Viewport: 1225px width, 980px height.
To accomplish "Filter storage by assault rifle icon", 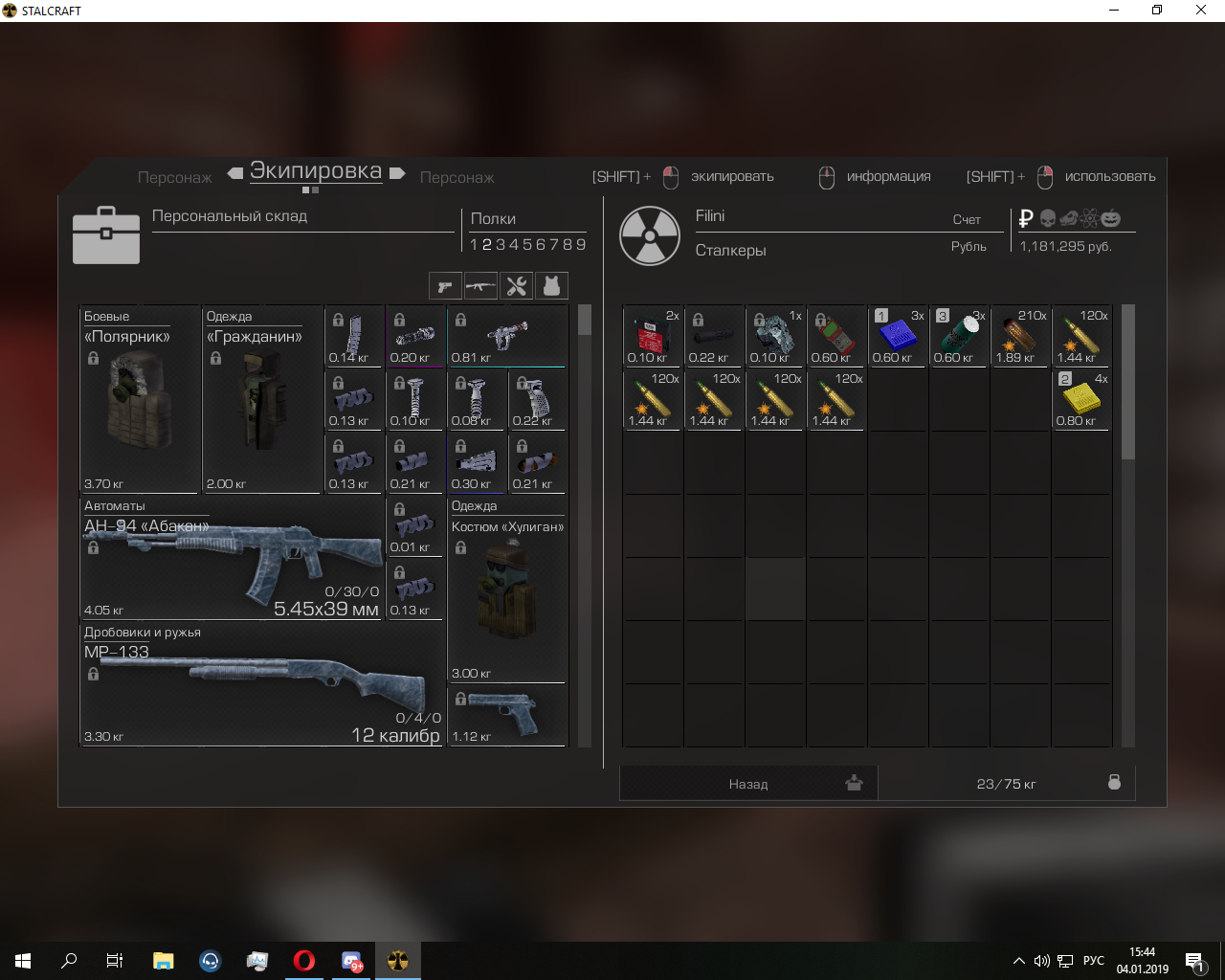I will click(x=480, y=285).
